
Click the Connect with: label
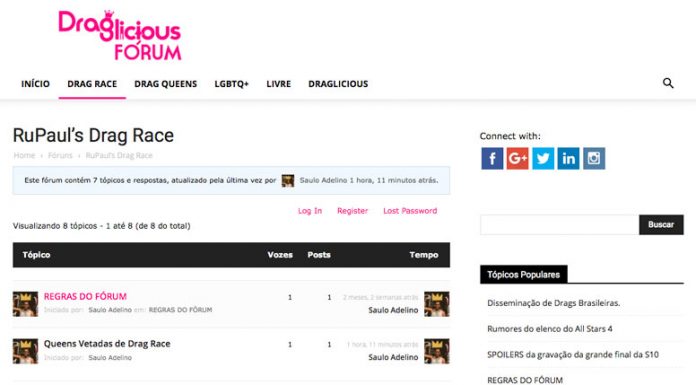pos(510,136)
